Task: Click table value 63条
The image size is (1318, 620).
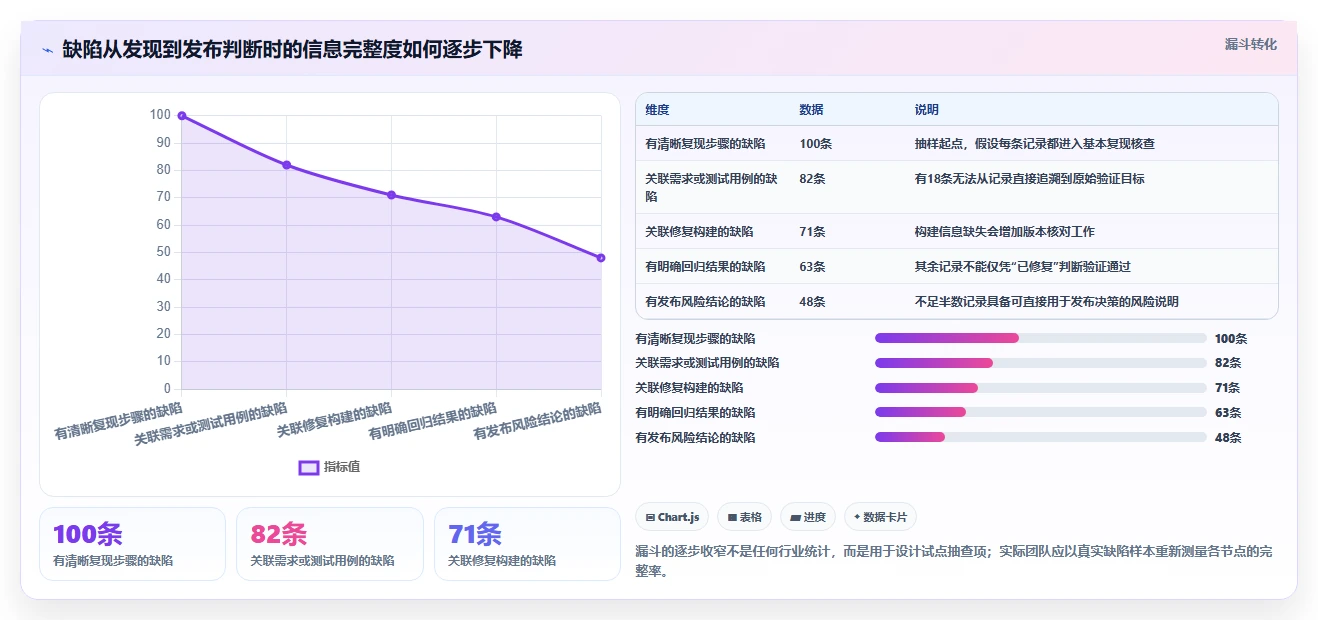Action: pyautogui.click(x=812, y=267)
